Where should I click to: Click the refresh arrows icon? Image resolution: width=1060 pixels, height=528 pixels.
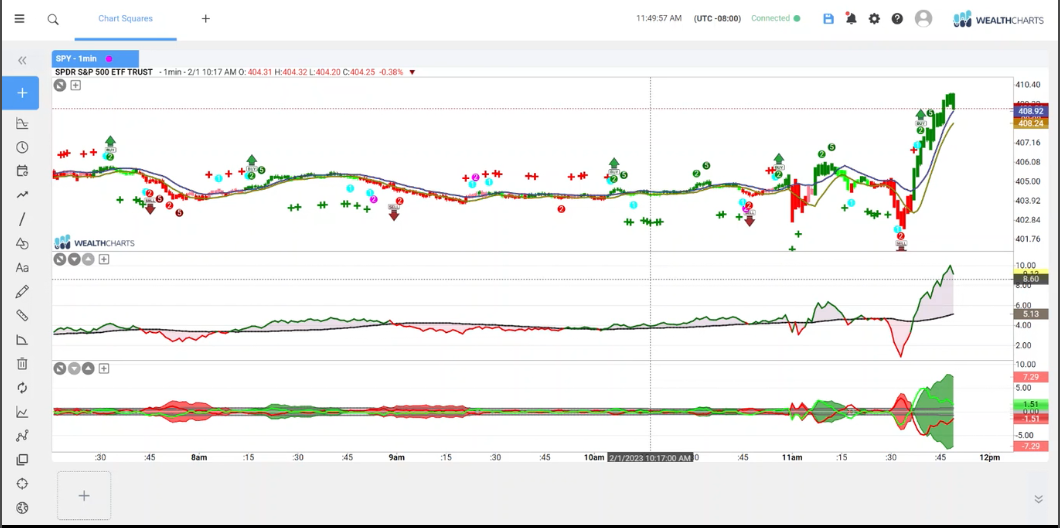[x=22, y=387]
